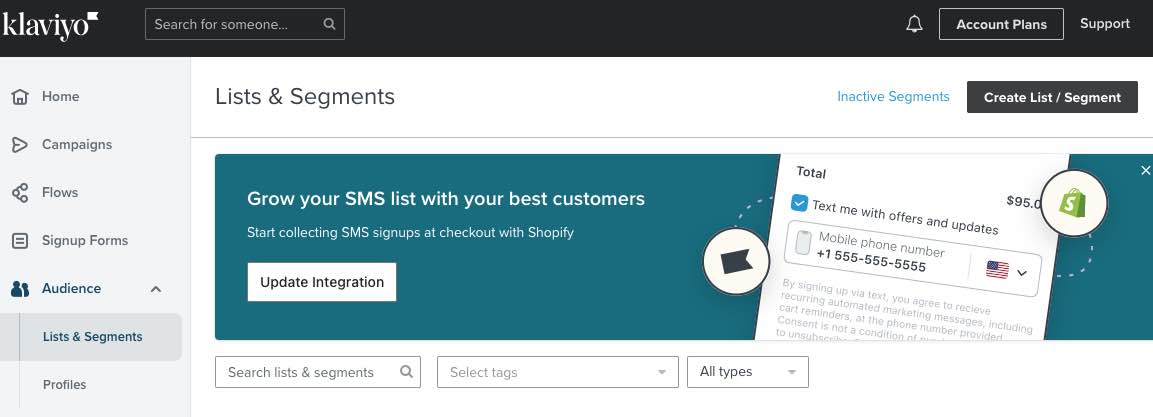Toggle the "Text me with offers" checkbox
This screenshot has height=417, width=1153.
[799, 203]
